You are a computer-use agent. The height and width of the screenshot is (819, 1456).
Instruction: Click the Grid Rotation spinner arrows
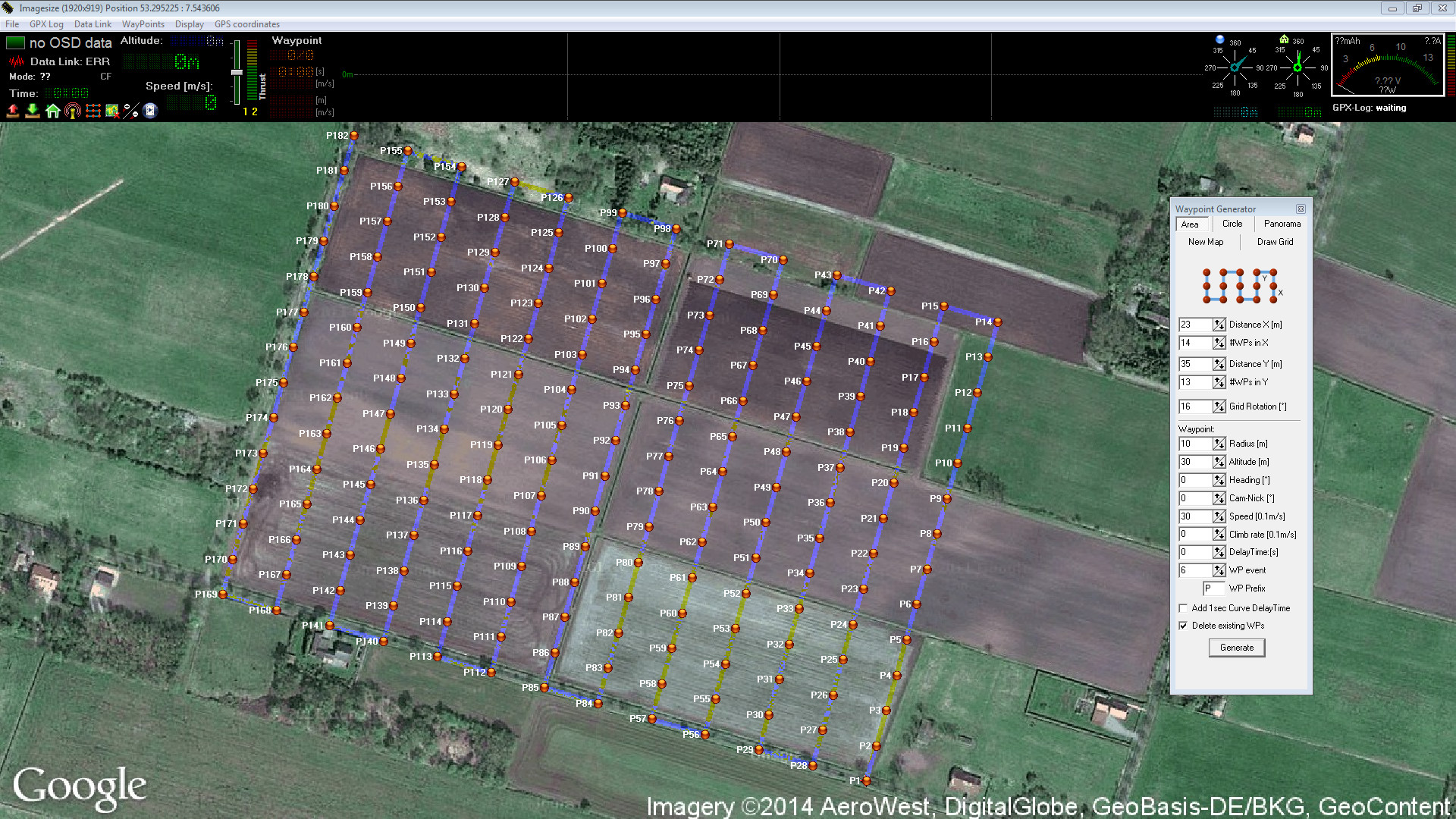(x=1219, y=406)
